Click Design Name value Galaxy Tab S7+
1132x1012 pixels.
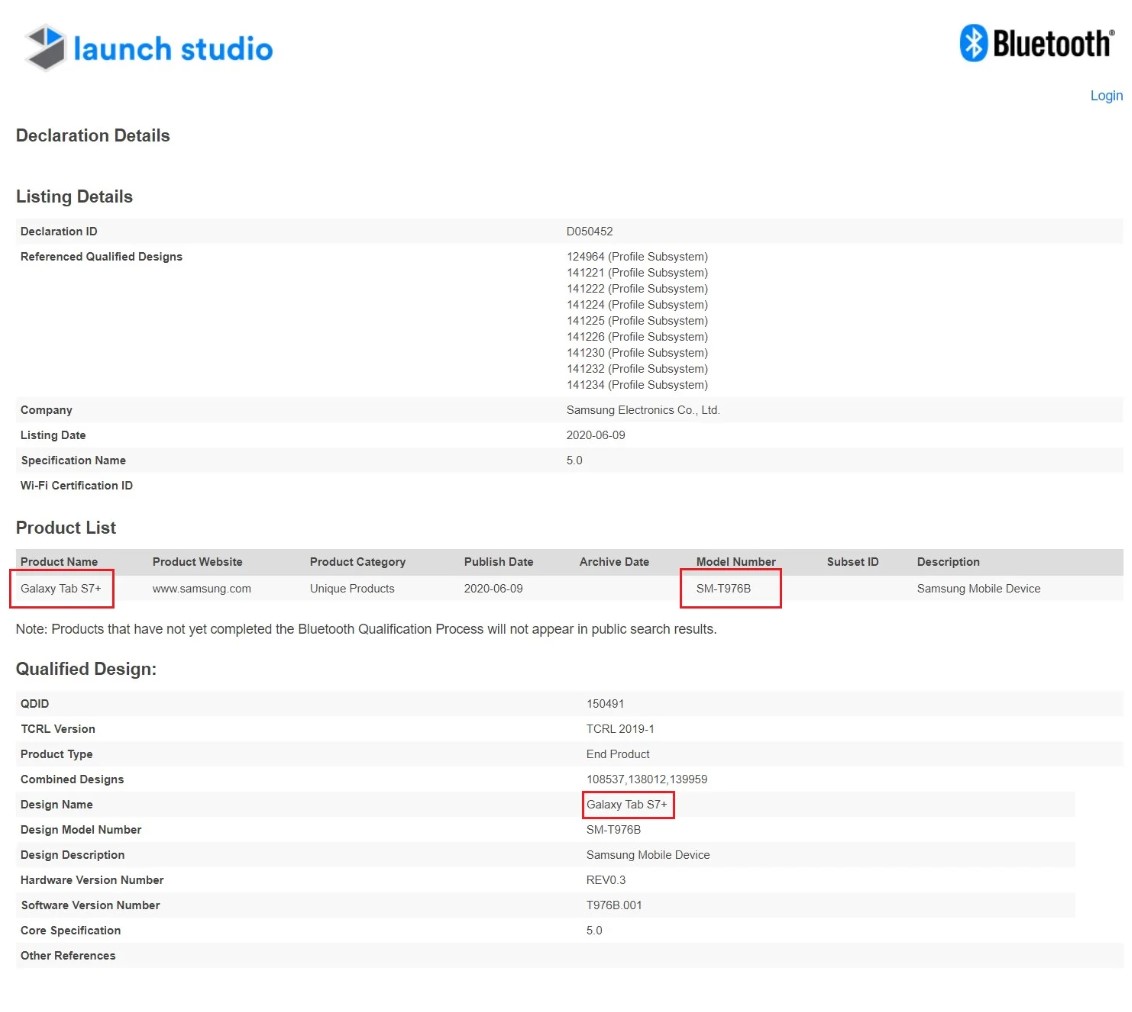pos(627,805)
